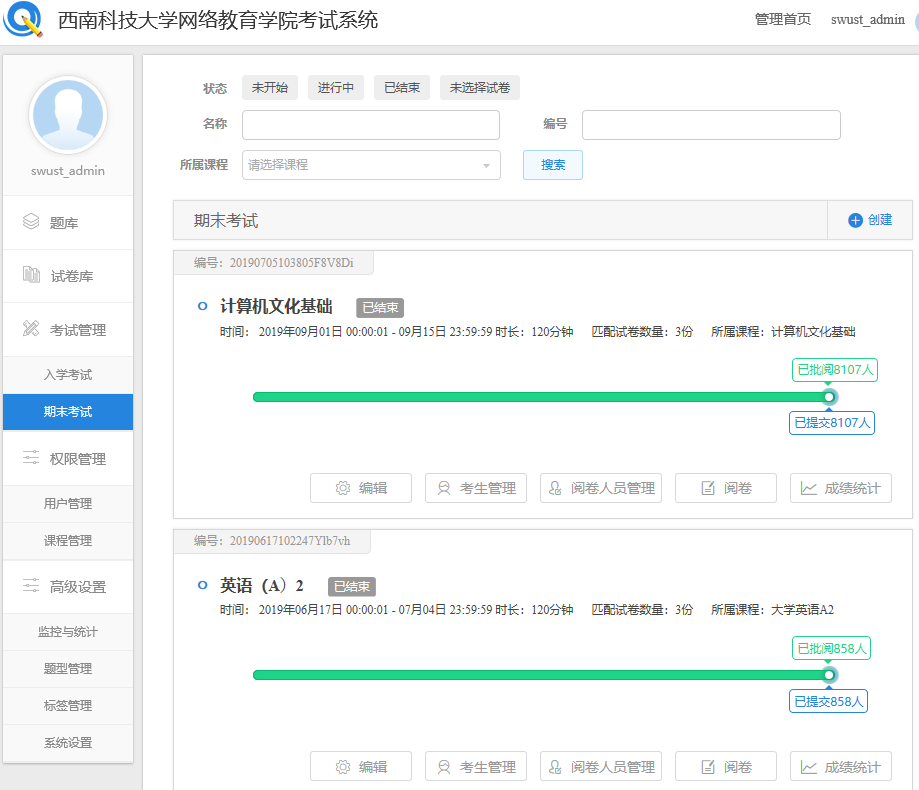The image size is (919, 790).
Task: Click the plus icon next to 创建
Action: coord(855,221)
